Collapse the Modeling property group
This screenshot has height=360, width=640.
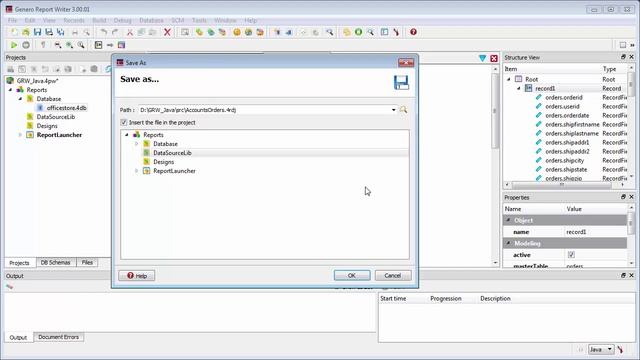pos(509,243)
